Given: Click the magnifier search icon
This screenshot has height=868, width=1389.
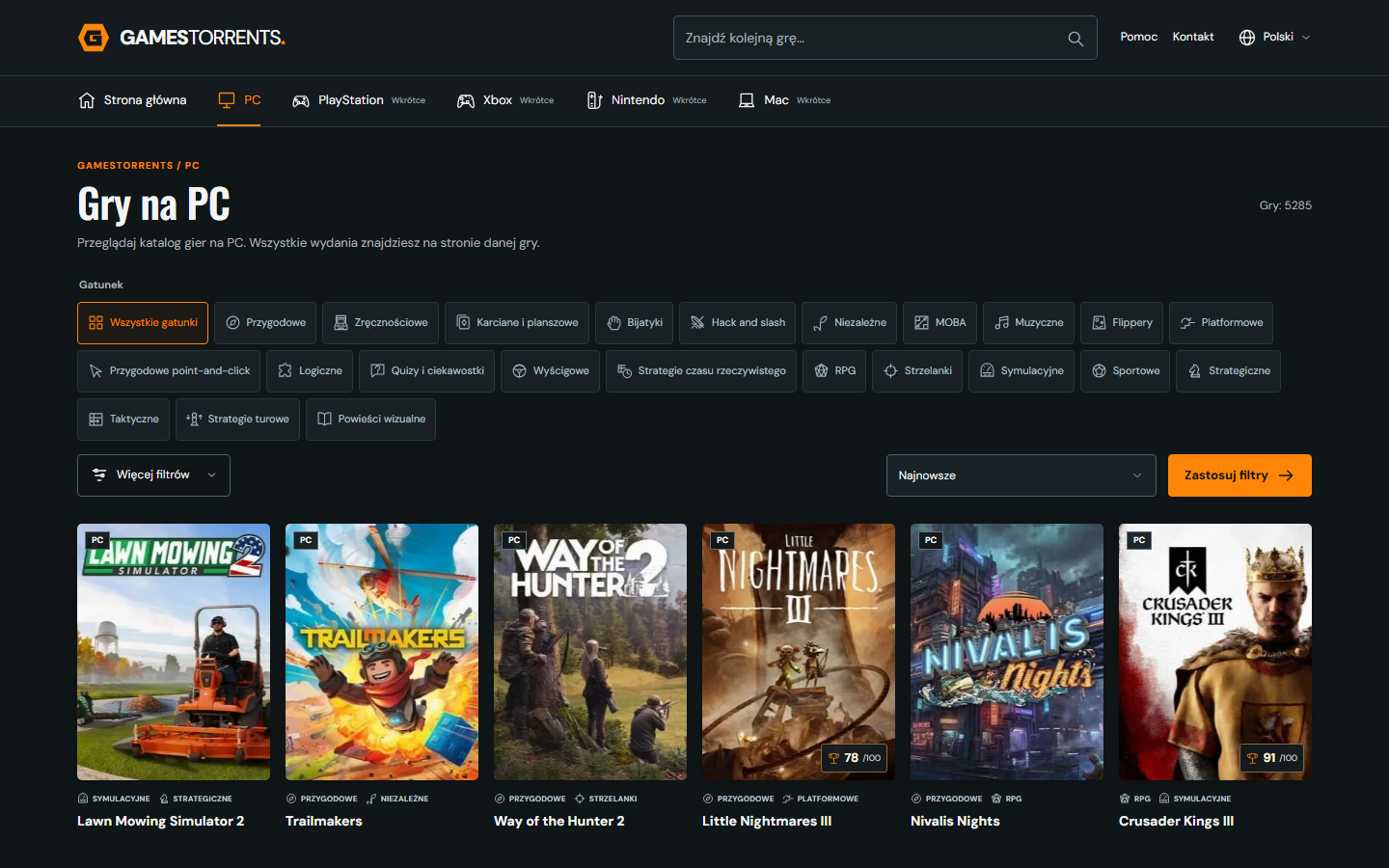Looking at the screenshot, I should click(1076, 39).
